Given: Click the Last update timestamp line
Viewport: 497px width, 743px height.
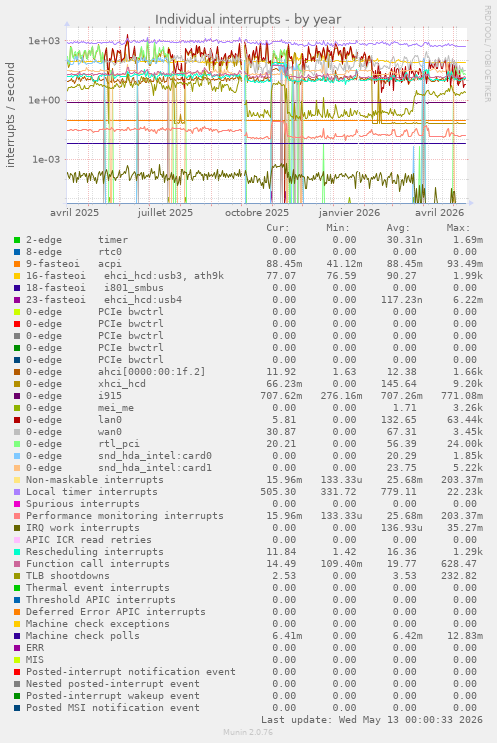Looking at the screenshot, I should [x=372, y=720].
